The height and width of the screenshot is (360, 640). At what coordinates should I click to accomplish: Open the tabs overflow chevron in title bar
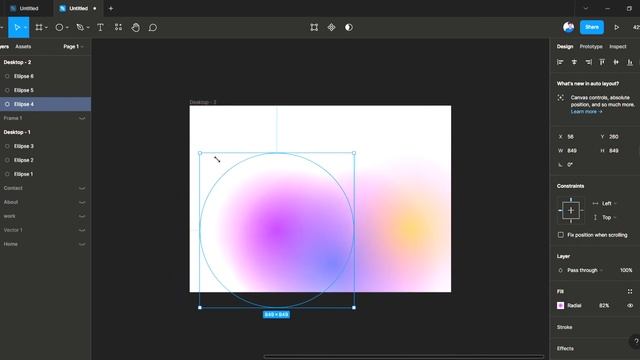click(586, 8)
